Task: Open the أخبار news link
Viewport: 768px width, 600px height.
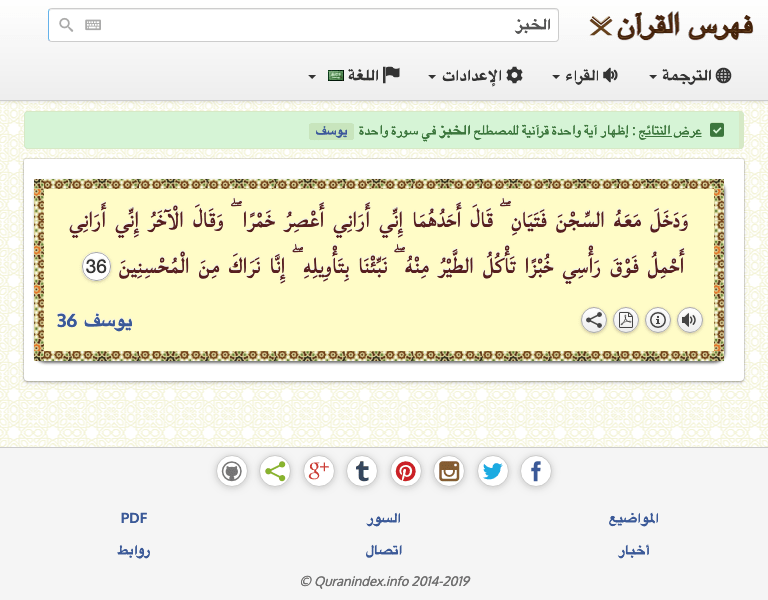Action: pos(633,551)
